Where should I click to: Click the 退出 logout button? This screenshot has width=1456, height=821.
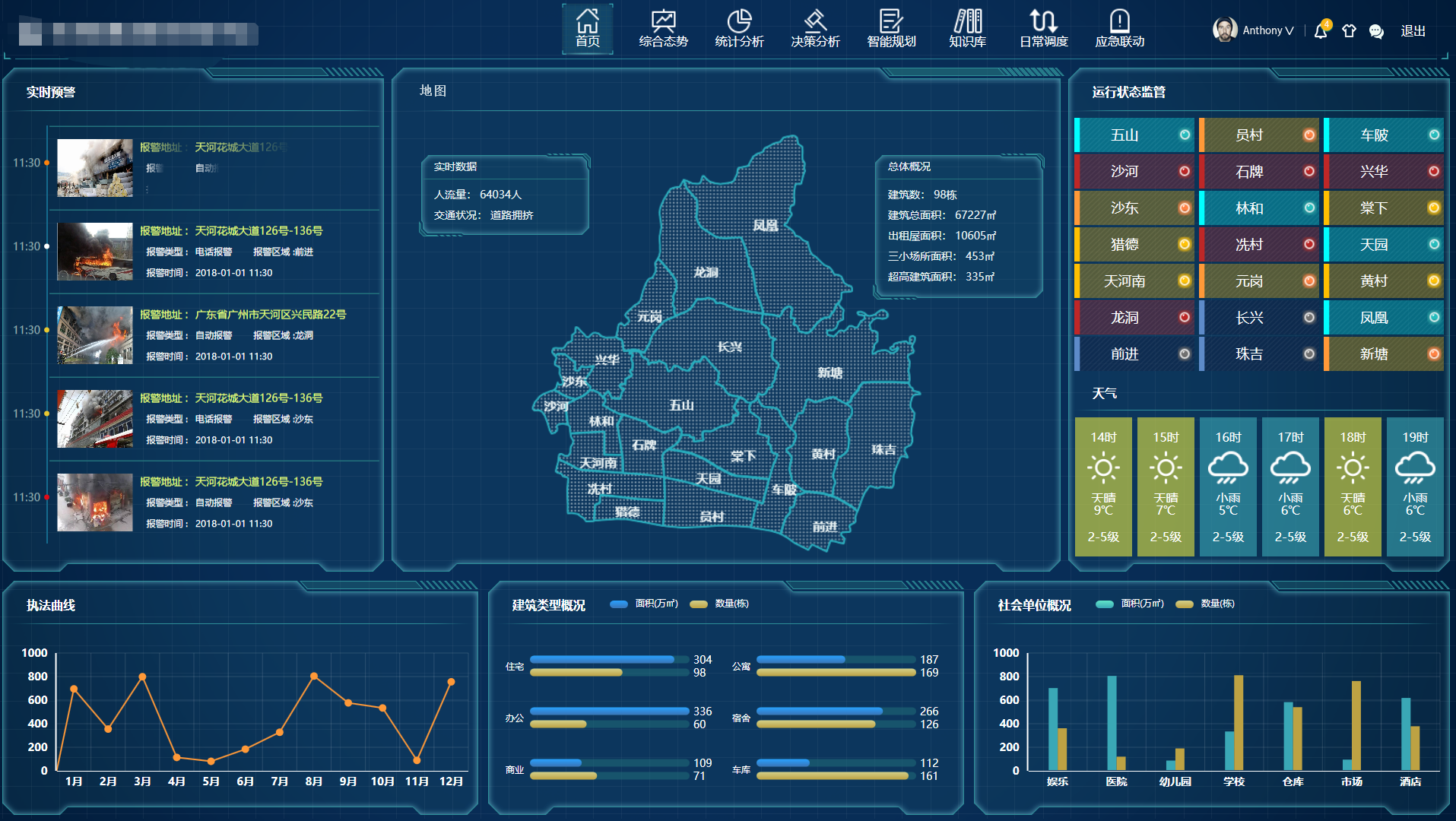1413,31
